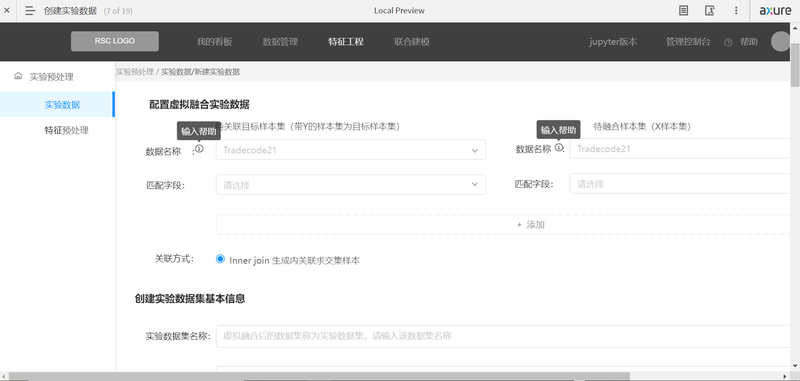Screen dimensions: 800x381
Task: Click the right 输入帮助 tooltip
Action: [x=559, y=130]
